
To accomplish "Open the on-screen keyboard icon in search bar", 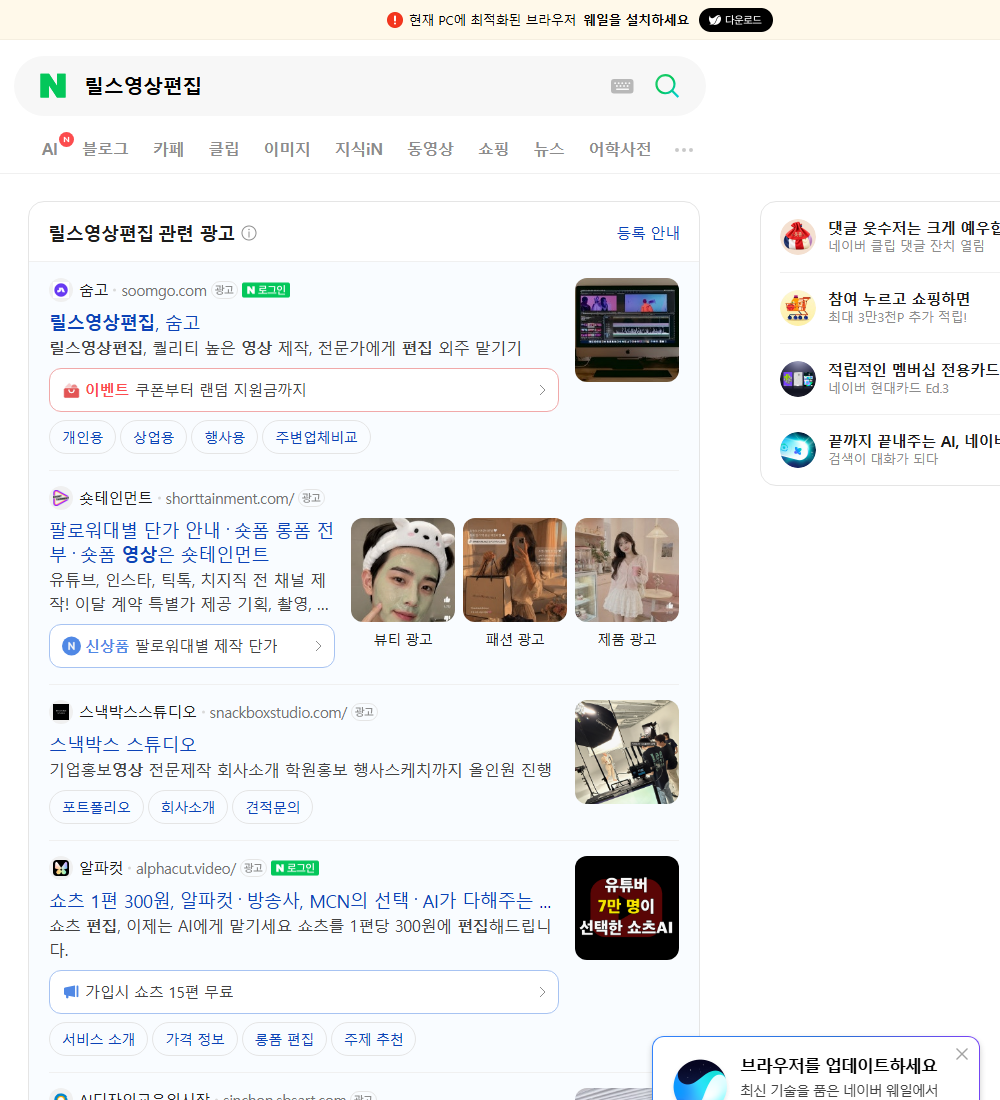I will (622, 86).
